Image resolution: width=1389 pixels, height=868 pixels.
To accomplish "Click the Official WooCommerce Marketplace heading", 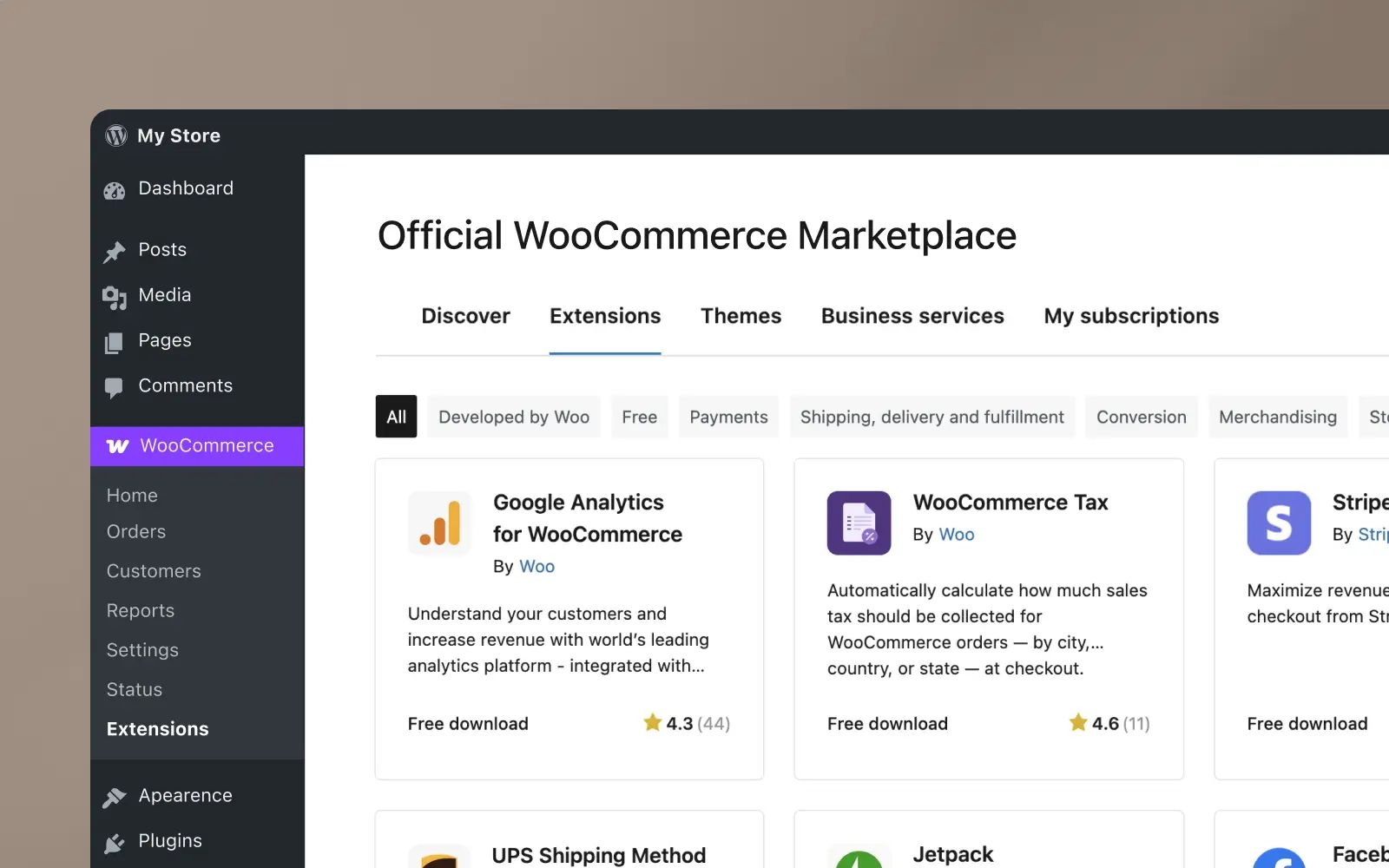I will (x=697, y=235).
